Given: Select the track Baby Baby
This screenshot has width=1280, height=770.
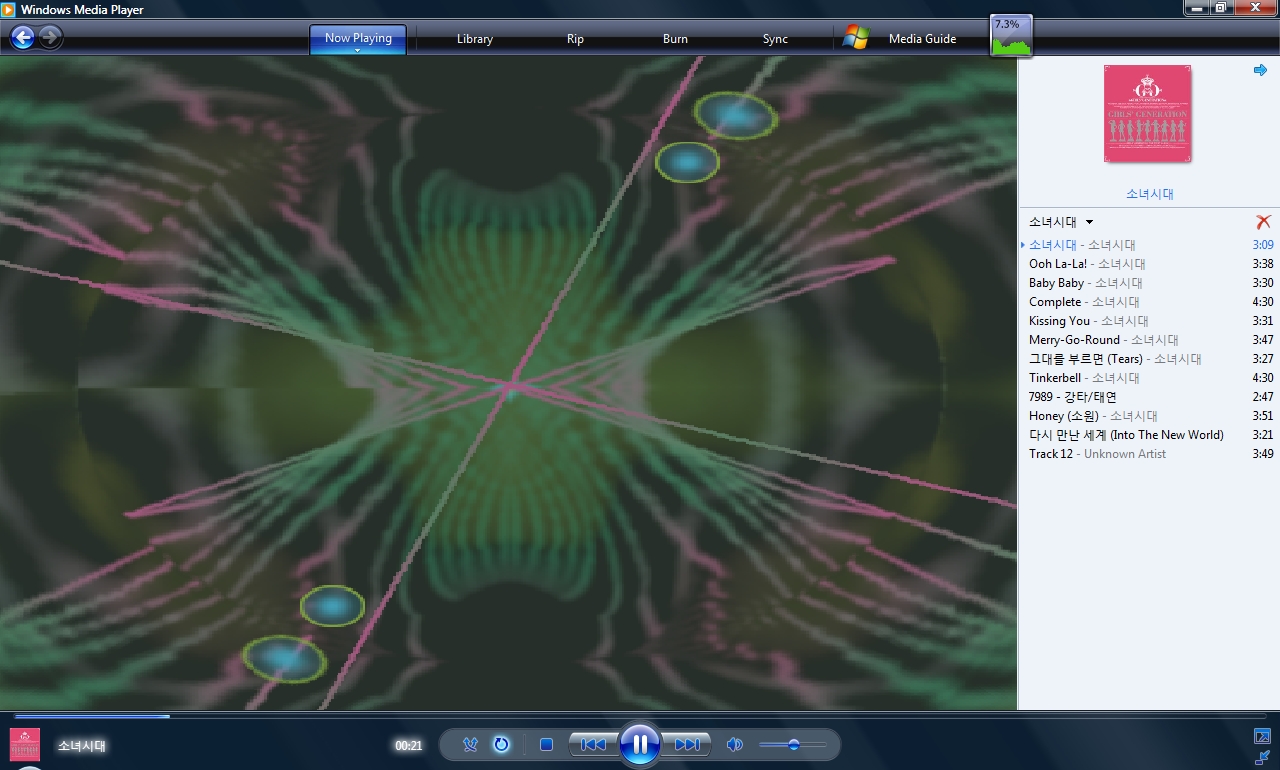Looking at the screenshot, I should [1148, 283].
